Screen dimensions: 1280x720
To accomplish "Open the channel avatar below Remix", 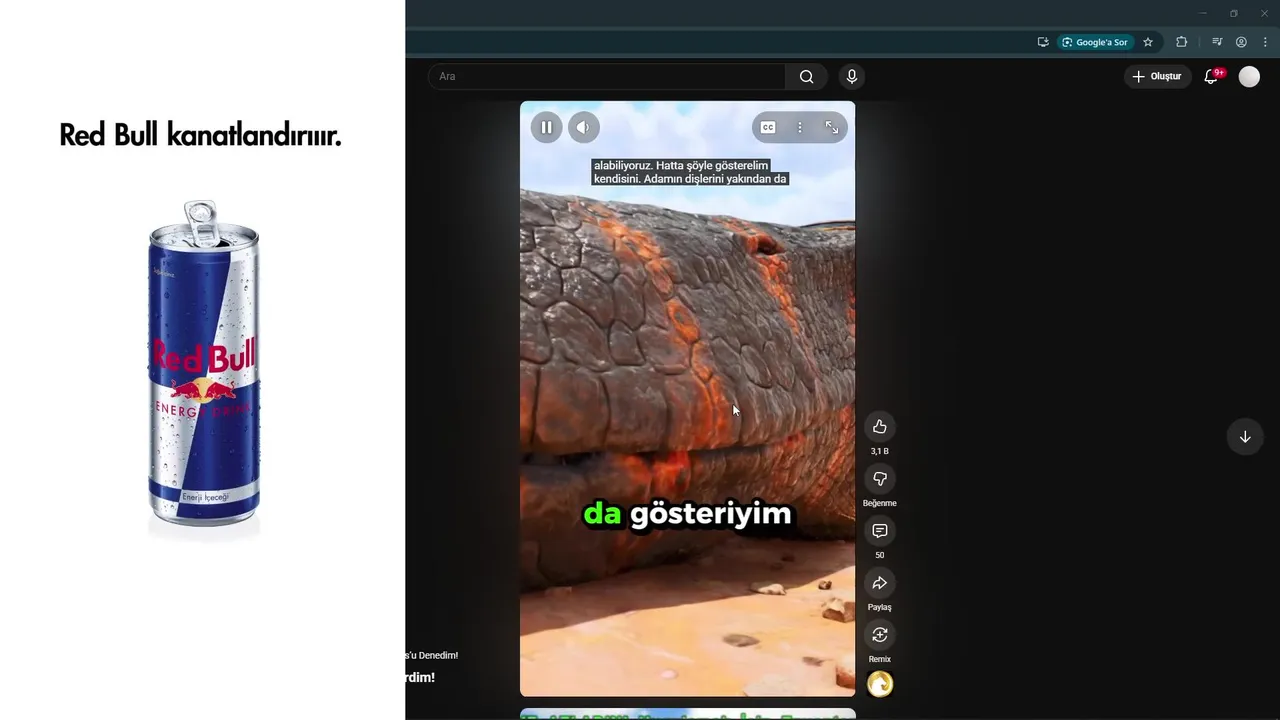I will (x=880, y=684).
